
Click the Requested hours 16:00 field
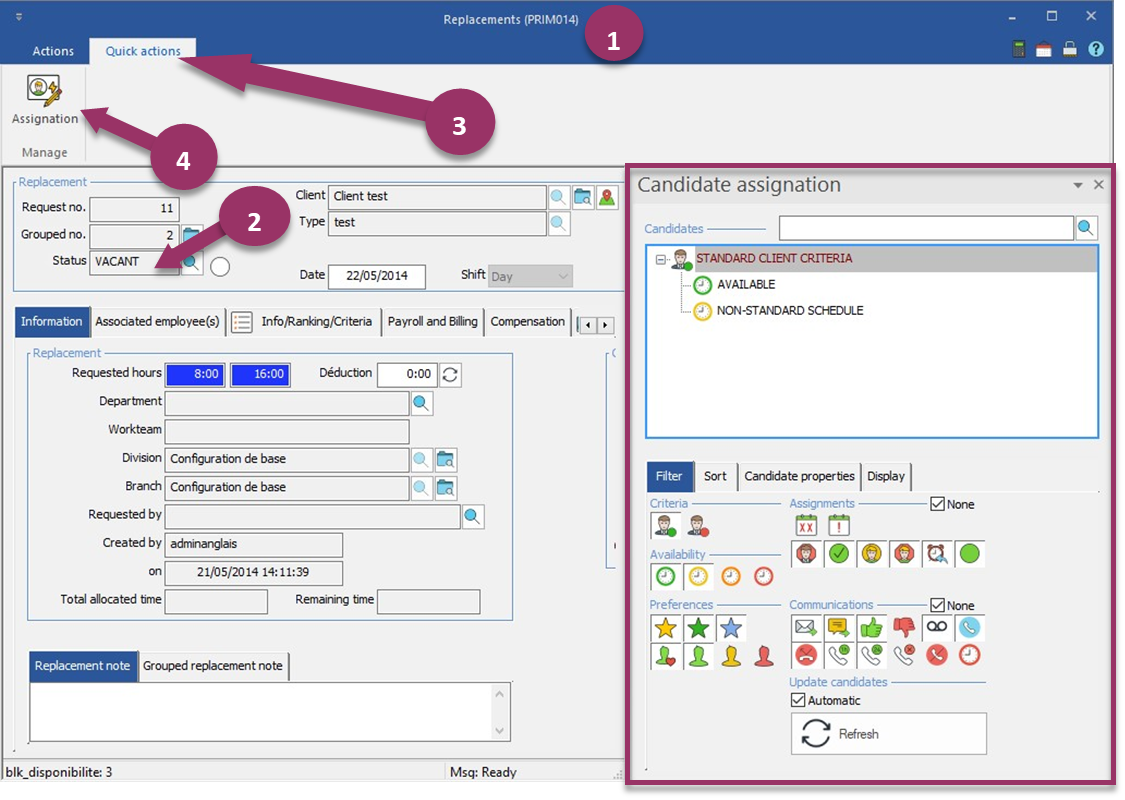pyautogui.click(x=260, y=375)
